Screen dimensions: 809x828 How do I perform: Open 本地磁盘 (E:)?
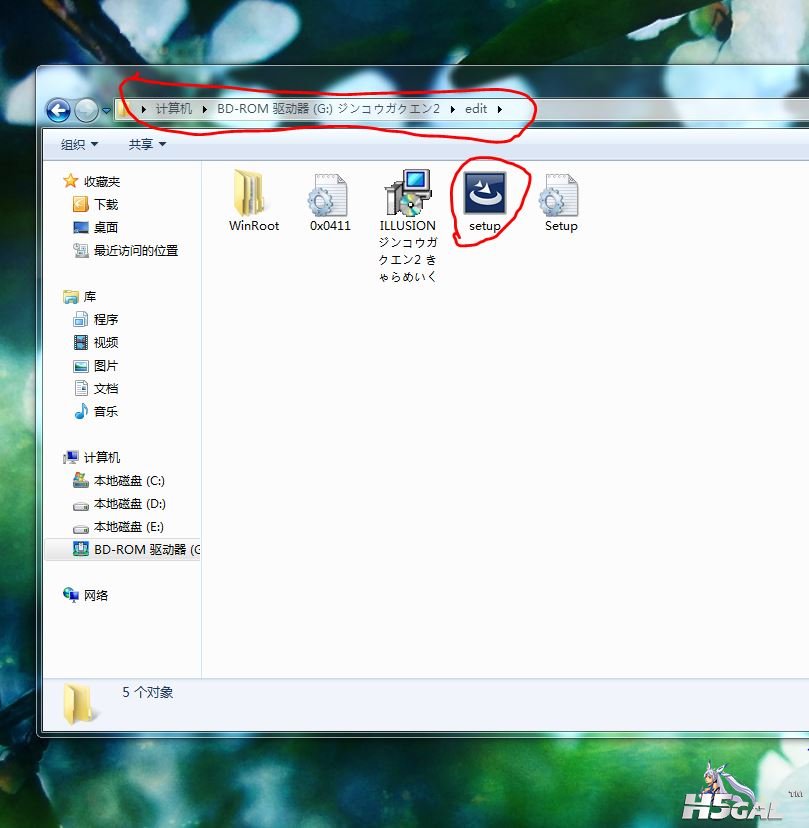(128, 526)
